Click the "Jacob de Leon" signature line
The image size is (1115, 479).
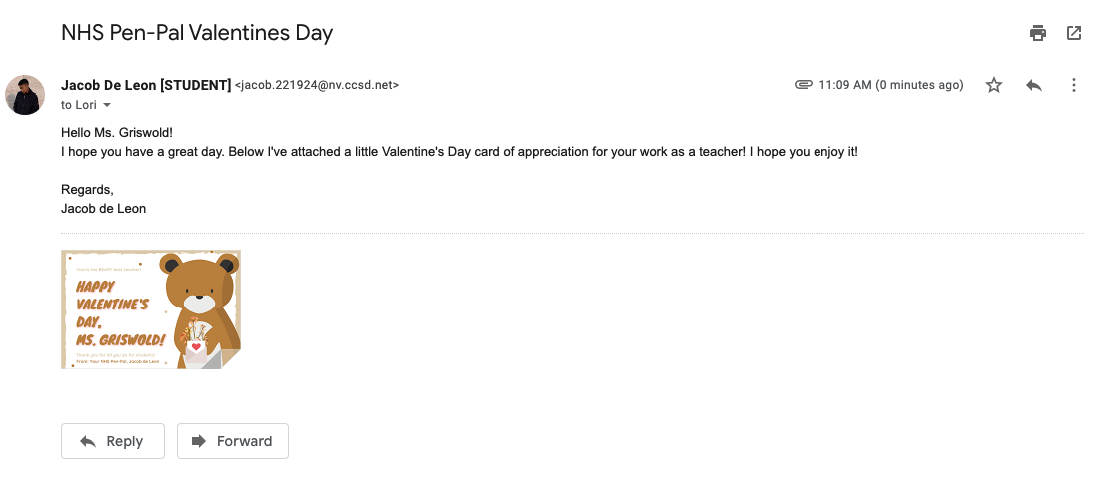click(x=103, y=208)
